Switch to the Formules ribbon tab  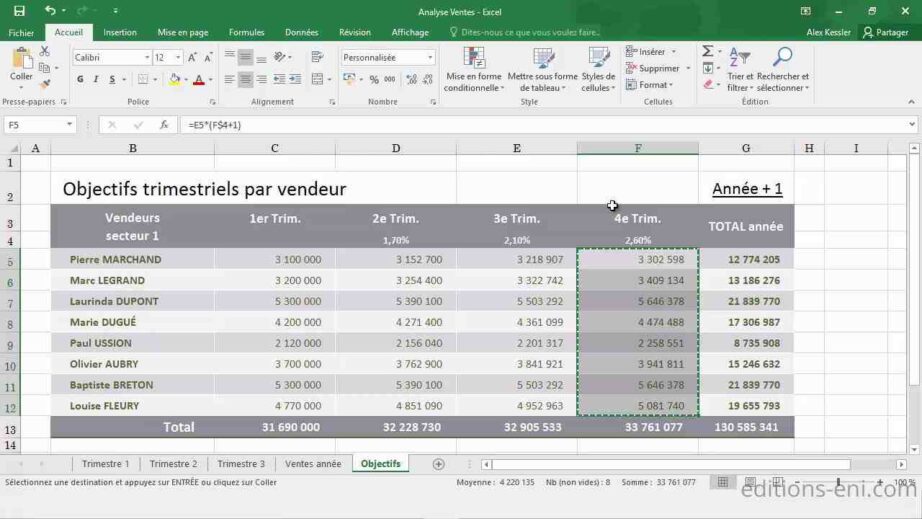pos(246,32)
